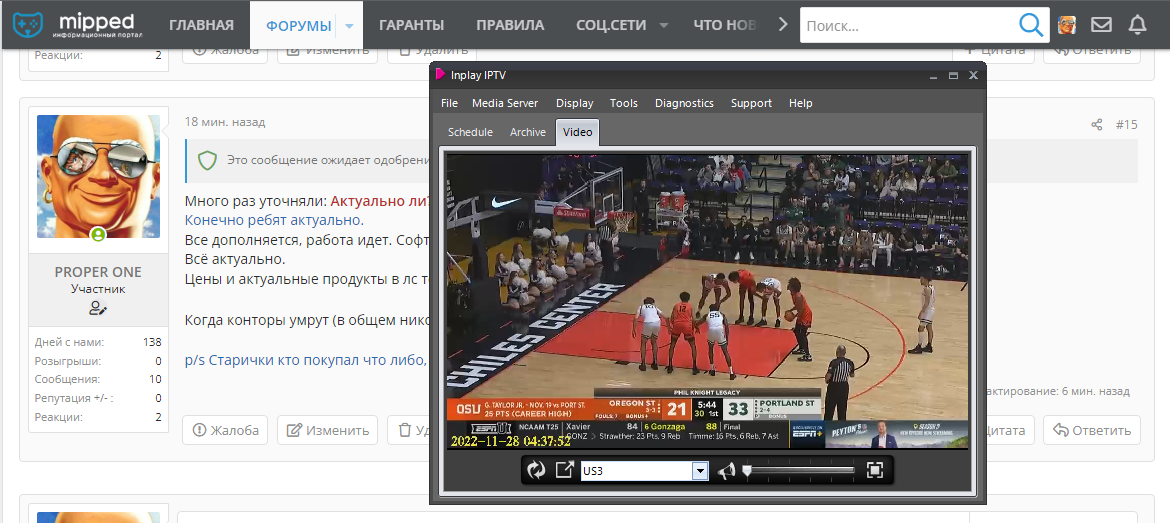Open the bell notifications icon
This screenshot has width=1170, height=523.
click(x=1137, y=25)
